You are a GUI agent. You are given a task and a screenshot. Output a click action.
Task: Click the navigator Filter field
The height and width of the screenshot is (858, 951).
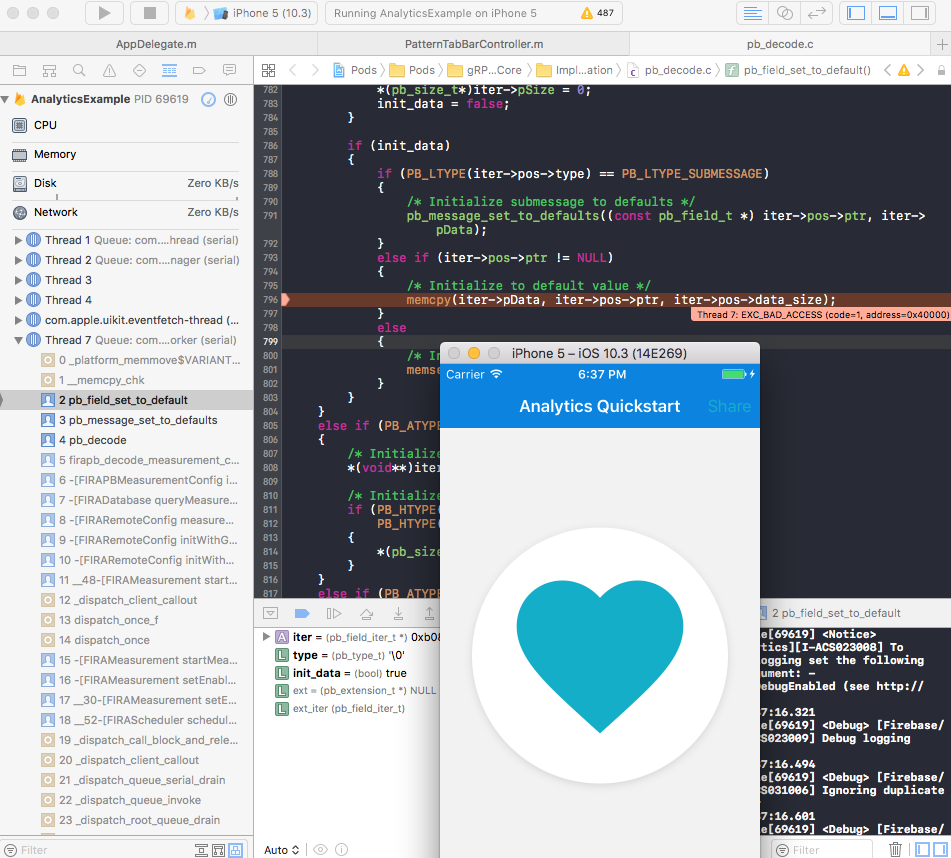click(x=97, y=850)
